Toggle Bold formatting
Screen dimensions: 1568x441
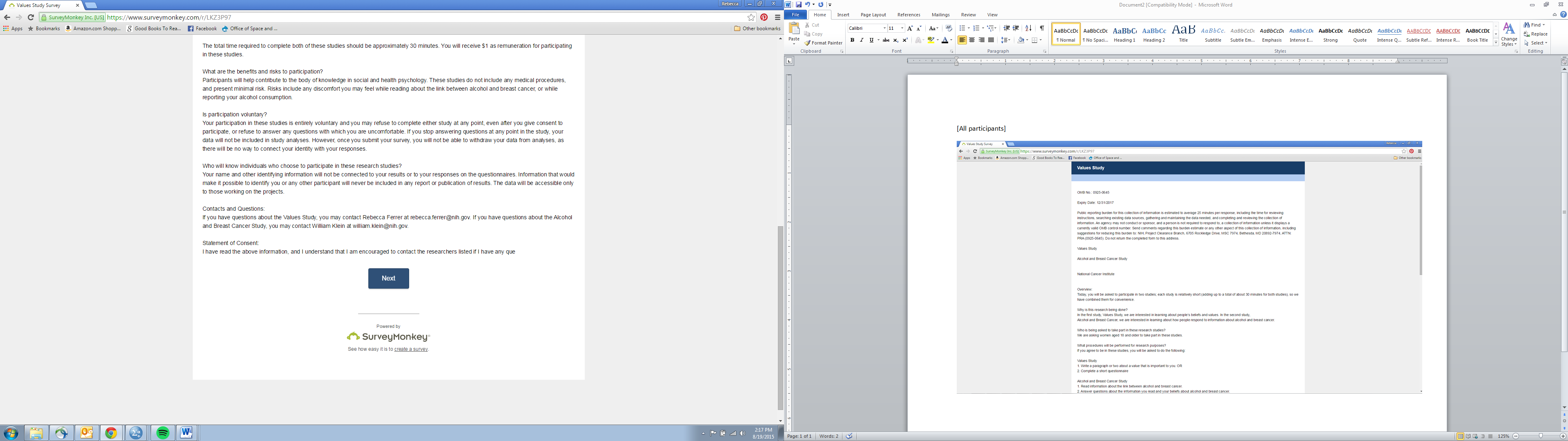[852, 40]
